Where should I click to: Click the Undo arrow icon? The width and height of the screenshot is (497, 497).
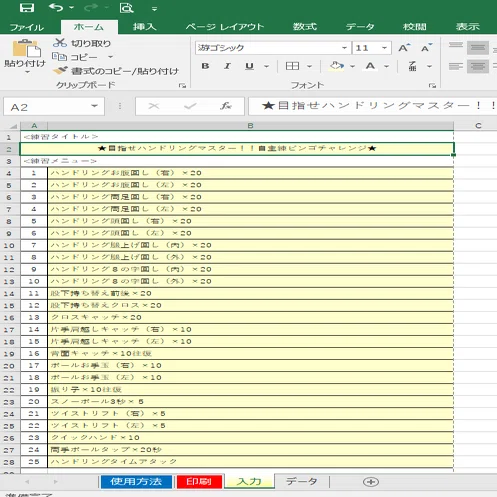click(x=56, y=7)
